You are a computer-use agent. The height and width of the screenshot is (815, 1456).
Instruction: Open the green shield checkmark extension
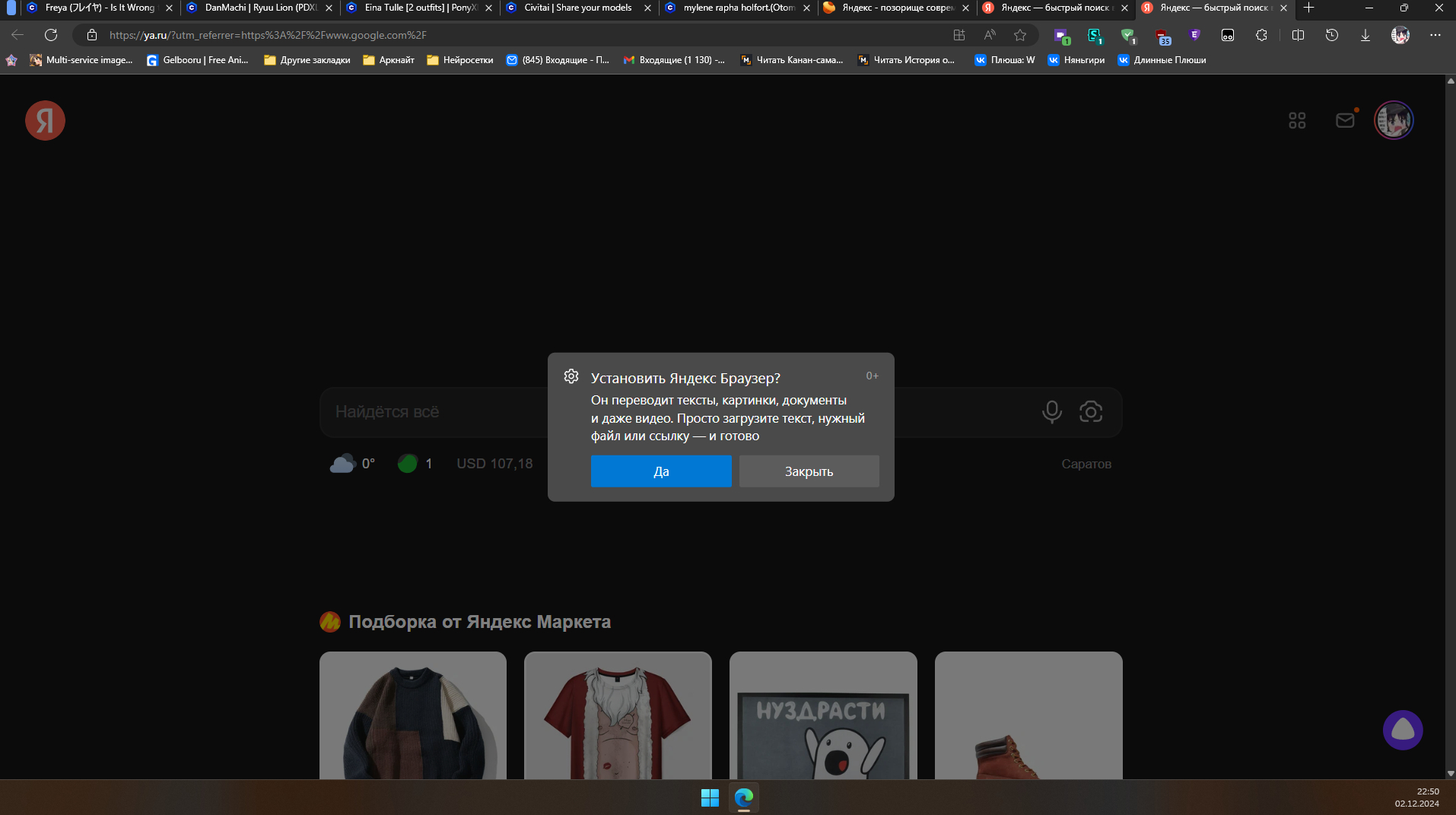click(1128, 36)
